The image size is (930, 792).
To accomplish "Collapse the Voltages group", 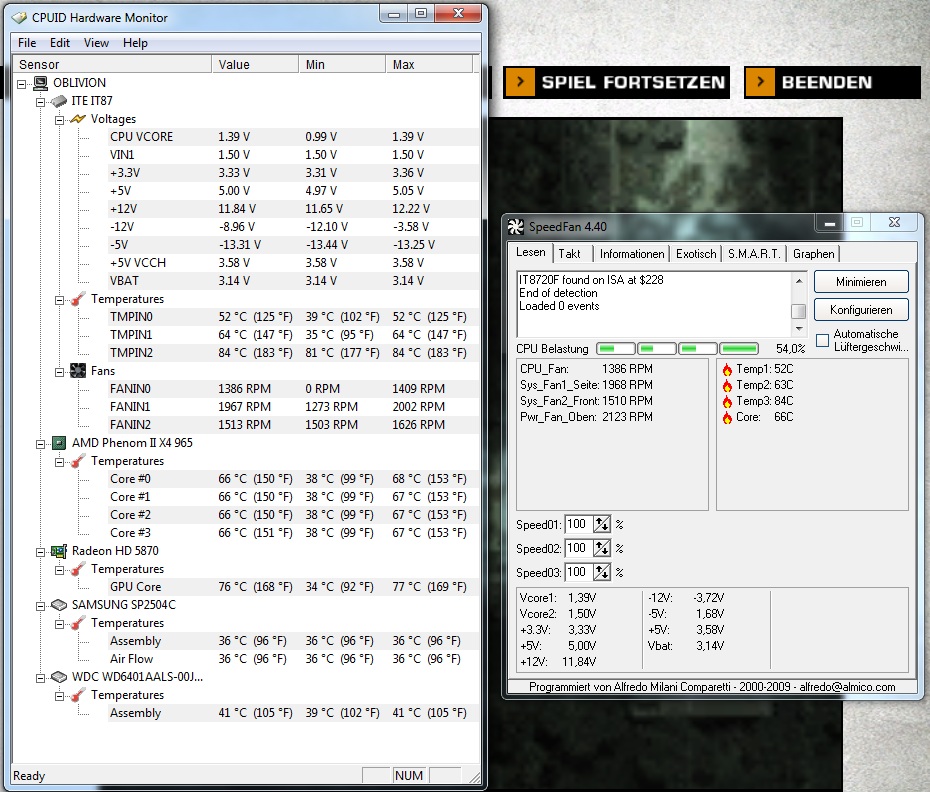I will pyautogui.click(x=59, y=120).
